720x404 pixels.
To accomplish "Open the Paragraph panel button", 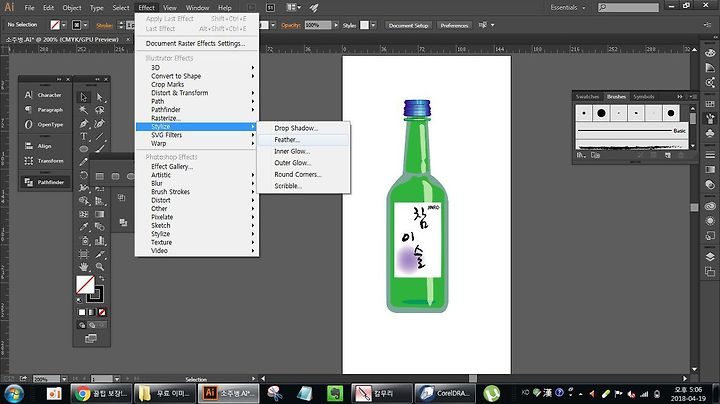I will pos(45,110).
